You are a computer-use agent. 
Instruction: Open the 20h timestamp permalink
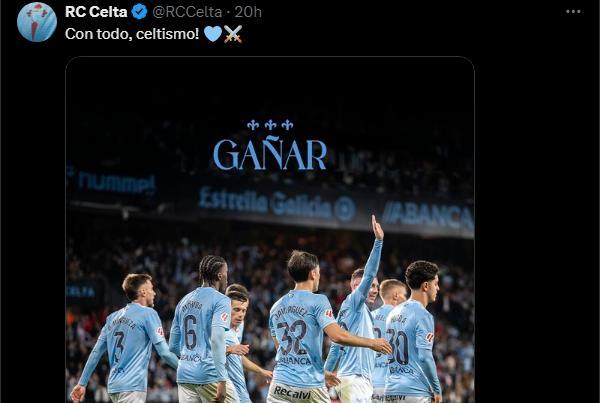(248, 12)
